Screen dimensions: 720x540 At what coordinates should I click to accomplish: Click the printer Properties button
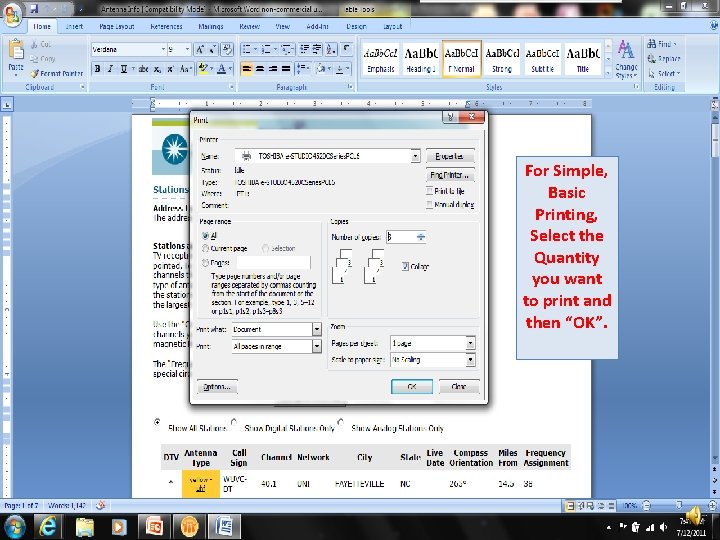point(450,156)
